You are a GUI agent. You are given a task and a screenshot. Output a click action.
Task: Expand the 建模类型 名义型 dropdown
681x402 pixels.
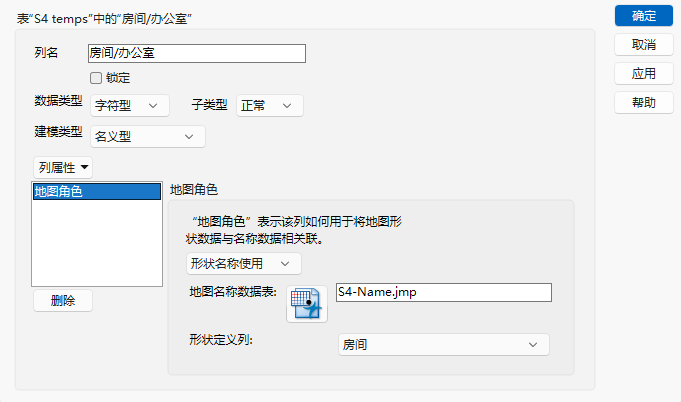(x=148, y=137)
